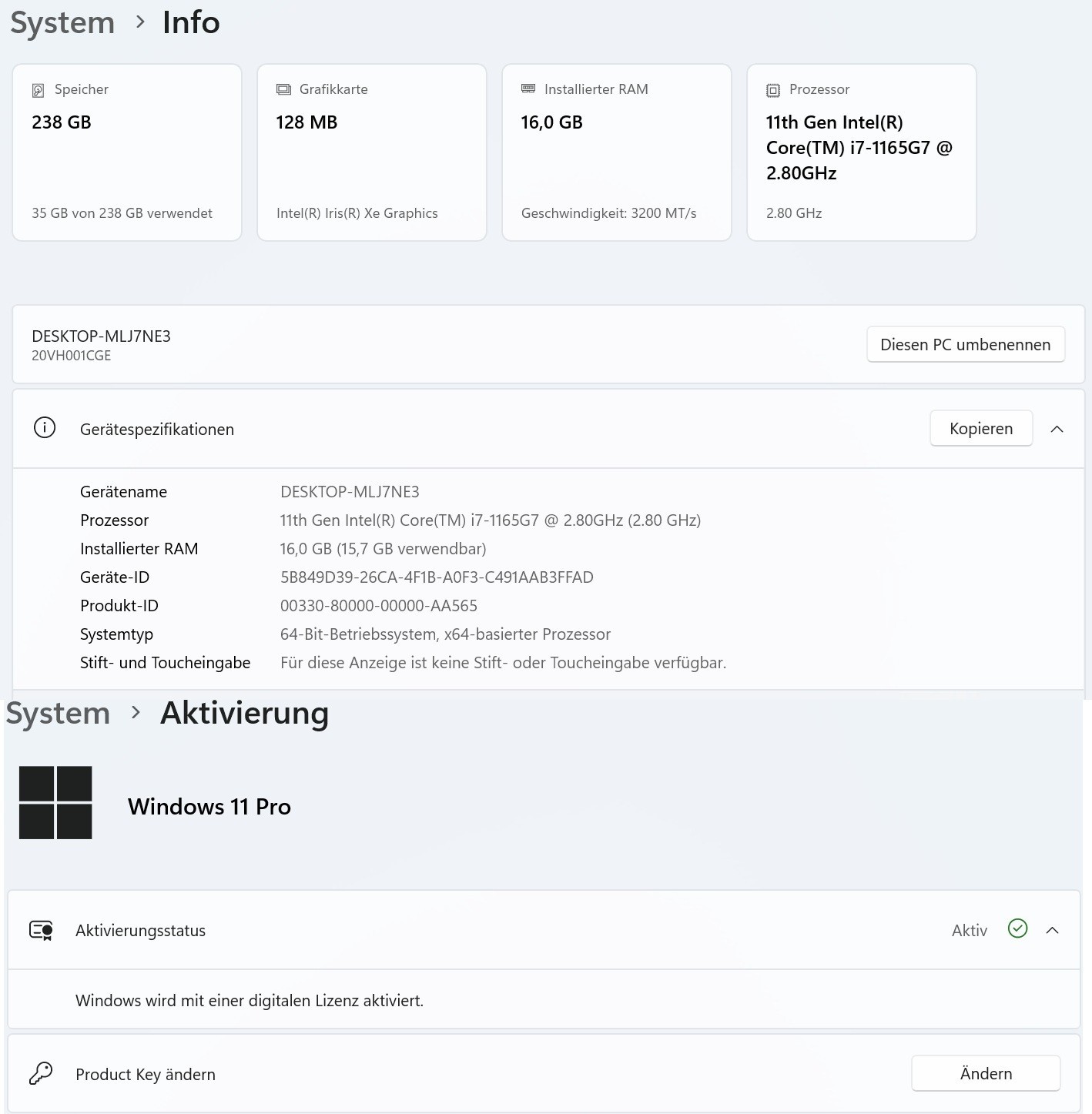Click the Speicher storage drive icon

38,90
